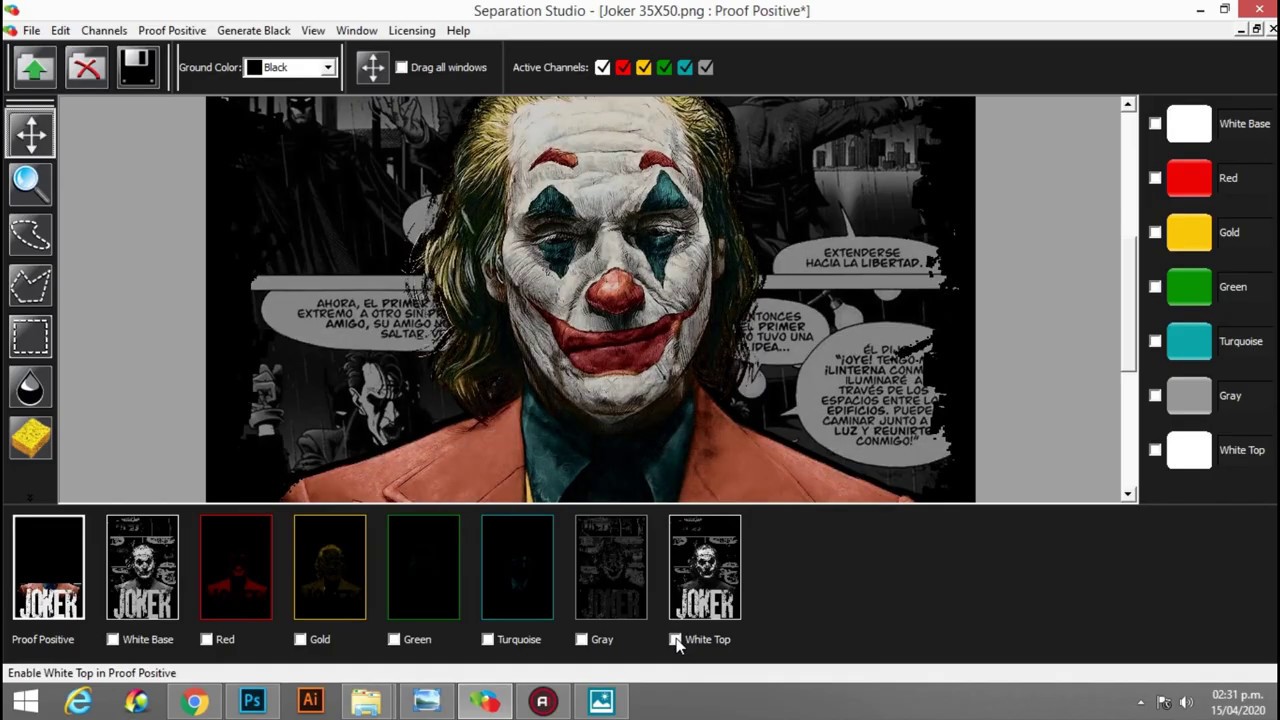Screen dimensions: 1280x720
Task: Select the Zoom magnifier tool
Action: point(30,185)
